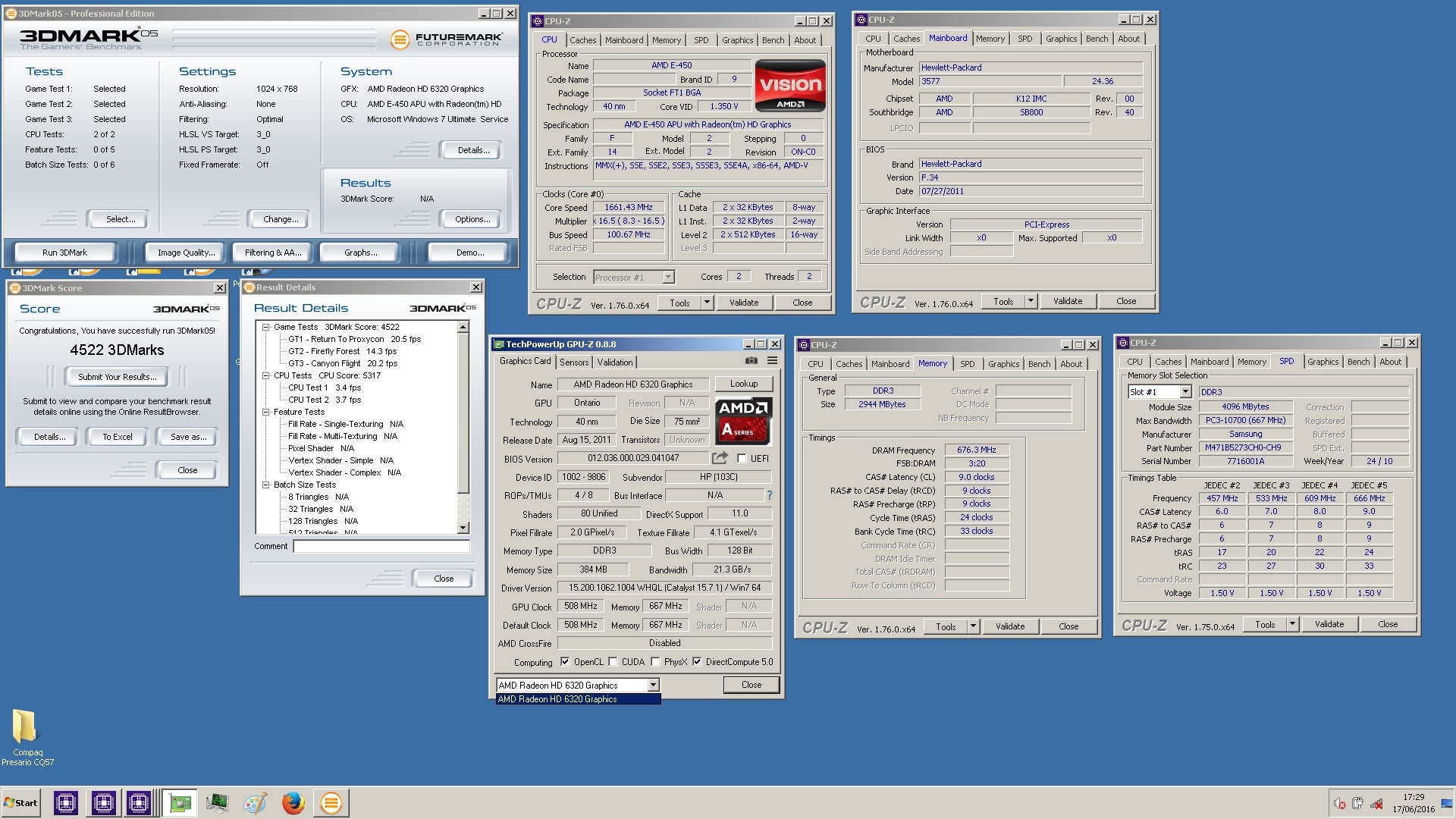
Task: Open the GPU-Z hamburger menu icon
Action: (772, 361)
